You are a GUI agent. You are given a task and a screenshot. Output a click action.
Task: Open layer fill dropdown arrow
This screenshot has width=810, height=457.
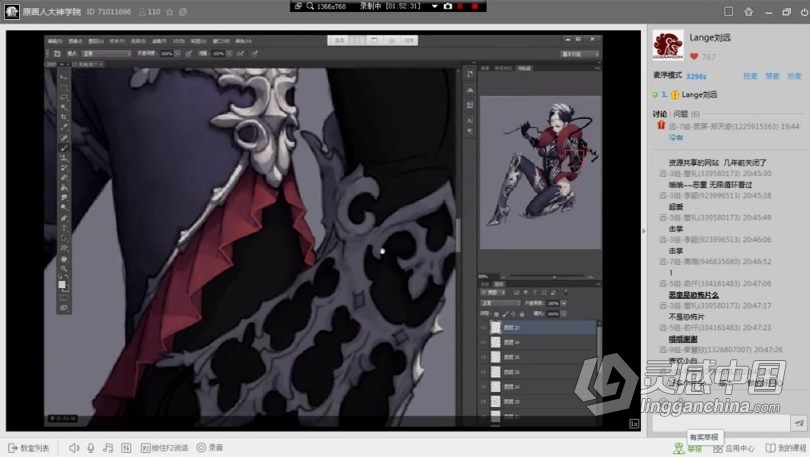coord(564,314)
